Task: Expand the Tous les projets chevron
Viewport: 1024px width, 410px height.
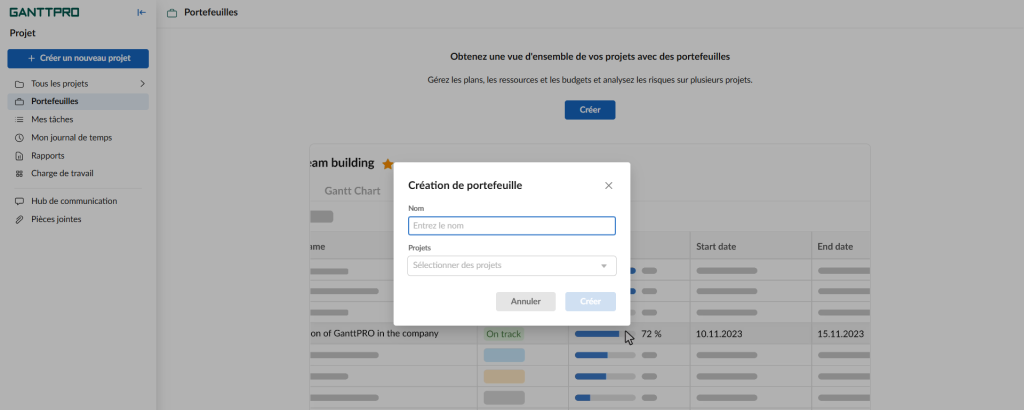Action: [x=142, y=84]
